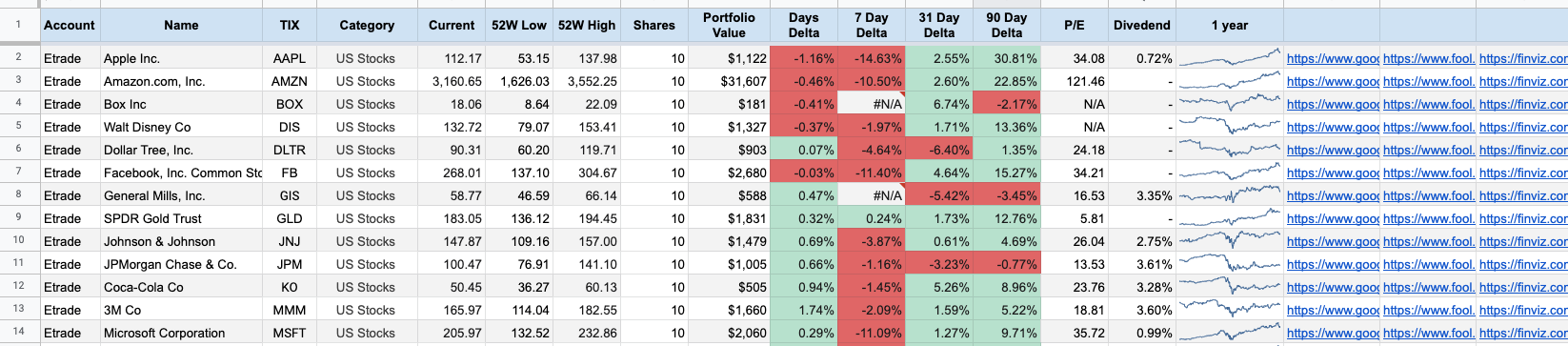Image resolution: width=1568 pixels, height=346 pixels.
Task: Select the sparkline chart in Microsoft row
Action: [x=1229, y=333]
